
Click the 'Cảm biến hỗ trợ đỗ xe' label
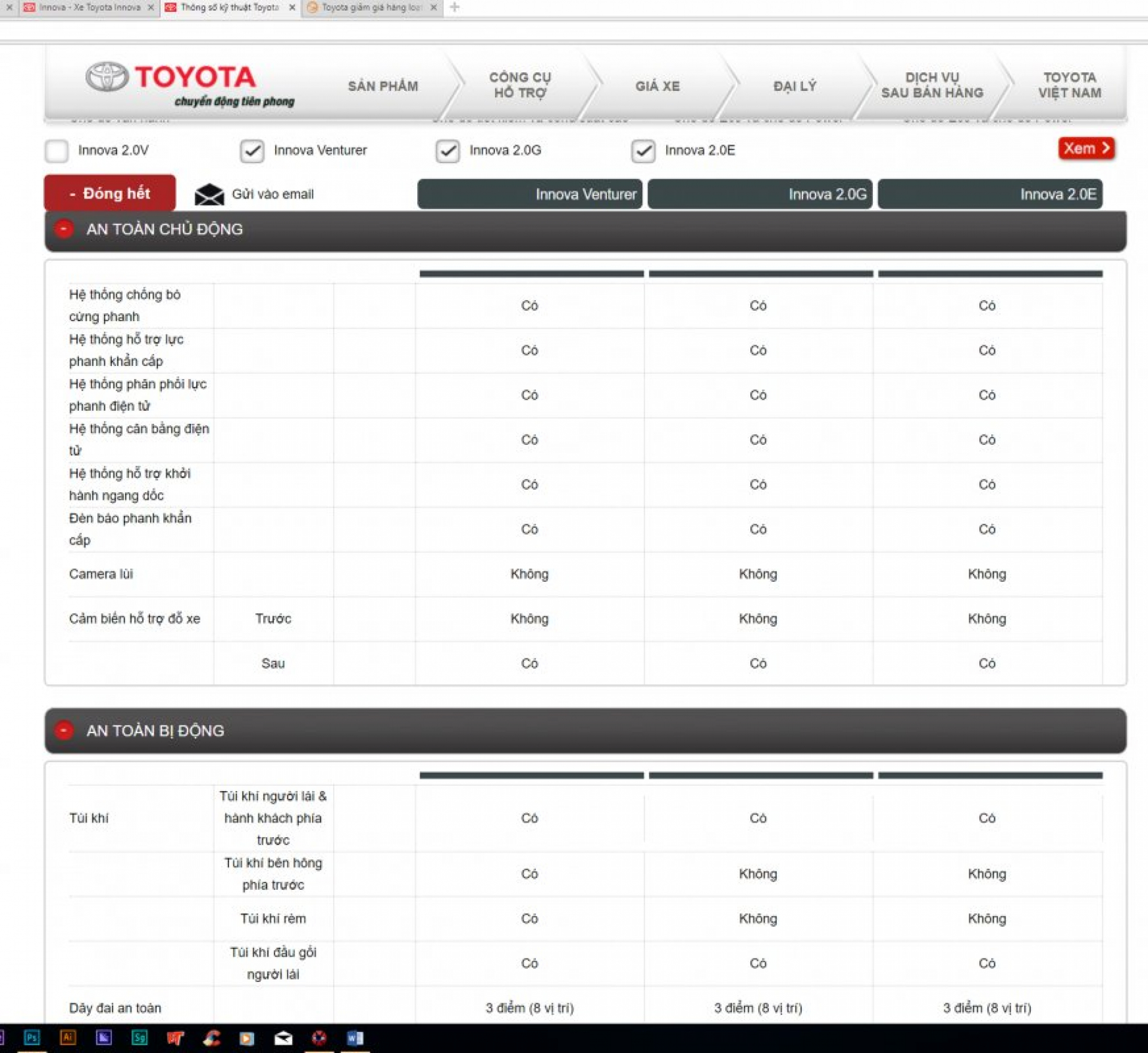pyautogui.click(x=135, y=619)
